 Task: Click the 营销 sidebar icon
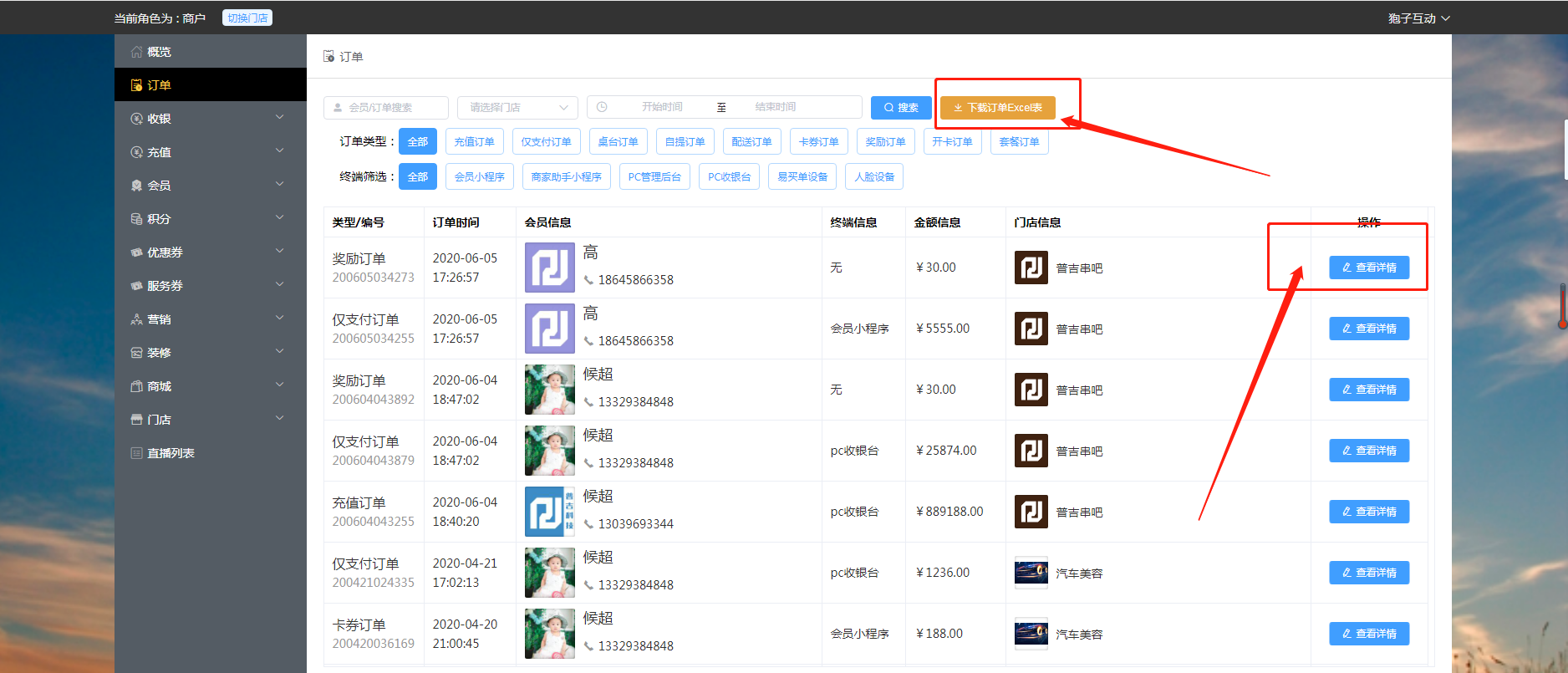pos(136,319)
